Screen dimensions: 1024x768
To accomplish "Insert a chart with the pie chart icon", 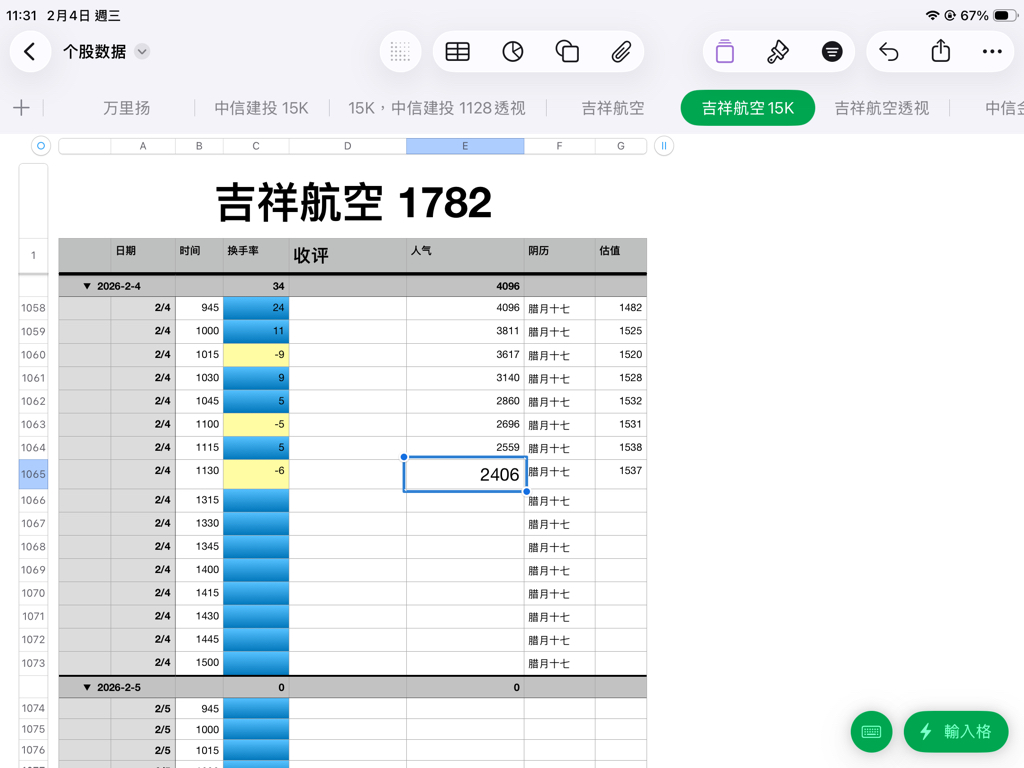I will pos(513,52).
